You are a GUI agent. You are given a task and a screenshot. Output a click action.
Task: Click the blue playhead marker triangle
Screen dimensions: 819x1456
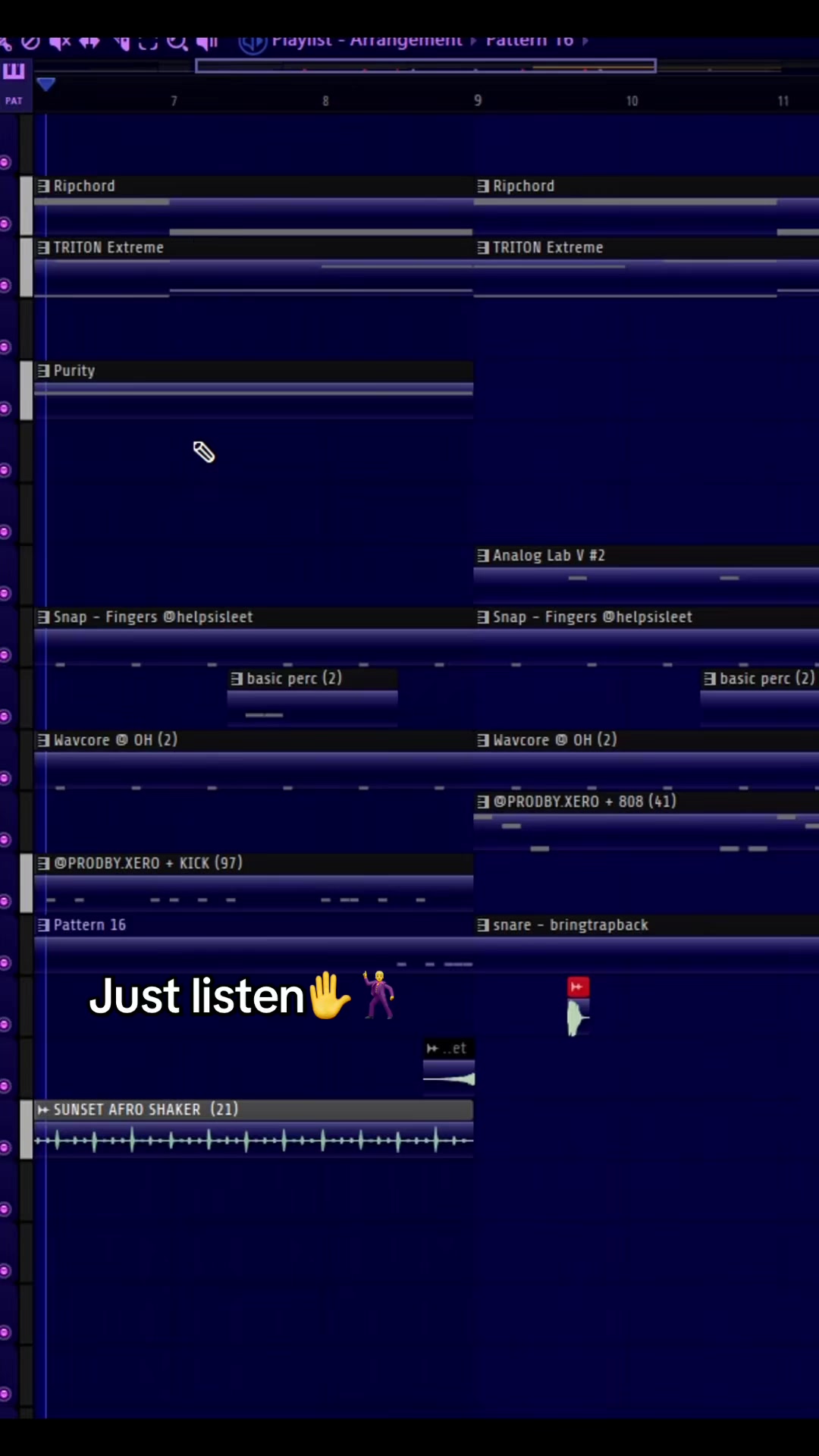(x=45, y=84)
